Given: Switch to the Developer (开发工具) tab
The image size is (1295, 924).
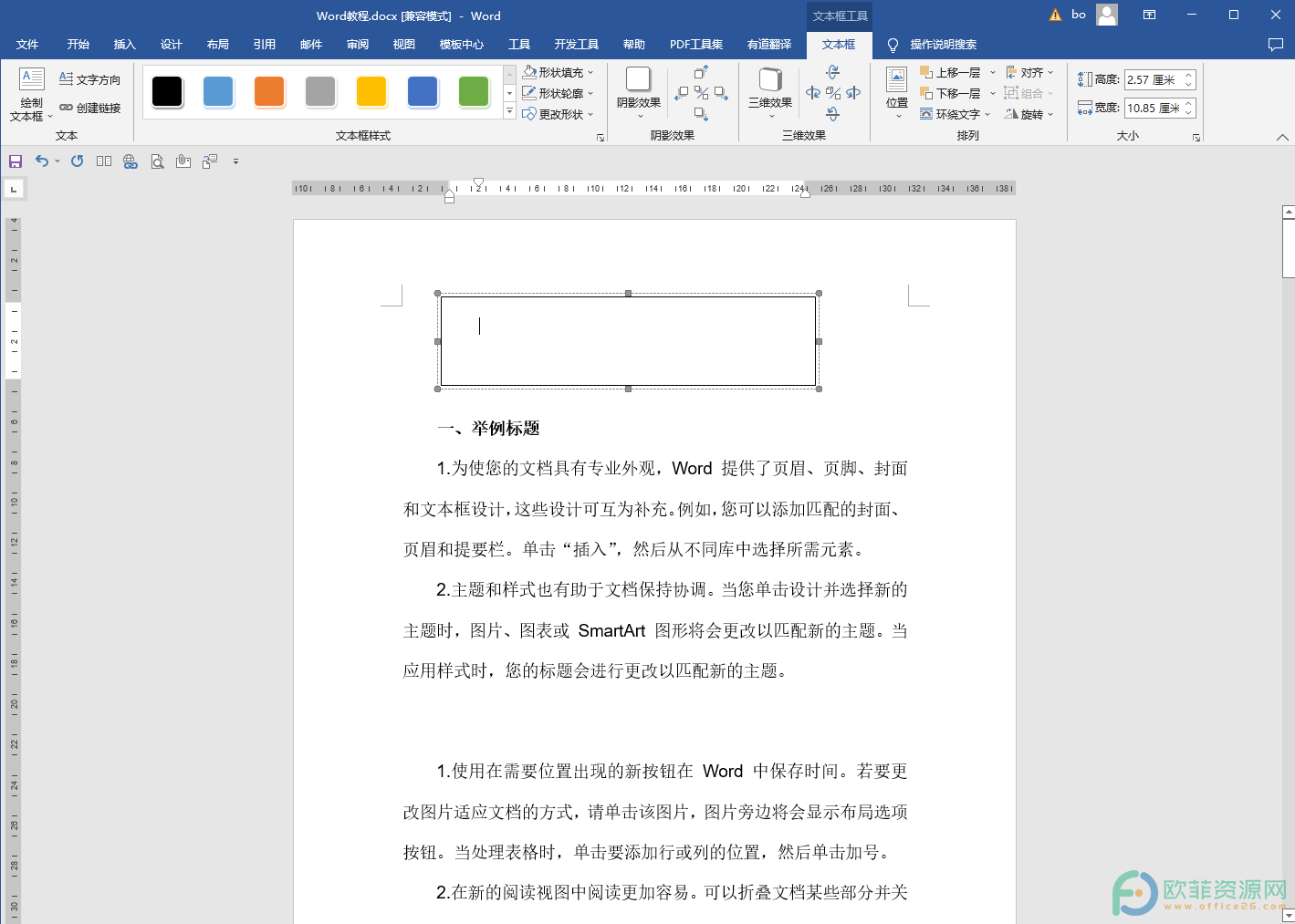Looking at the screenshot, I should (576, 44).
